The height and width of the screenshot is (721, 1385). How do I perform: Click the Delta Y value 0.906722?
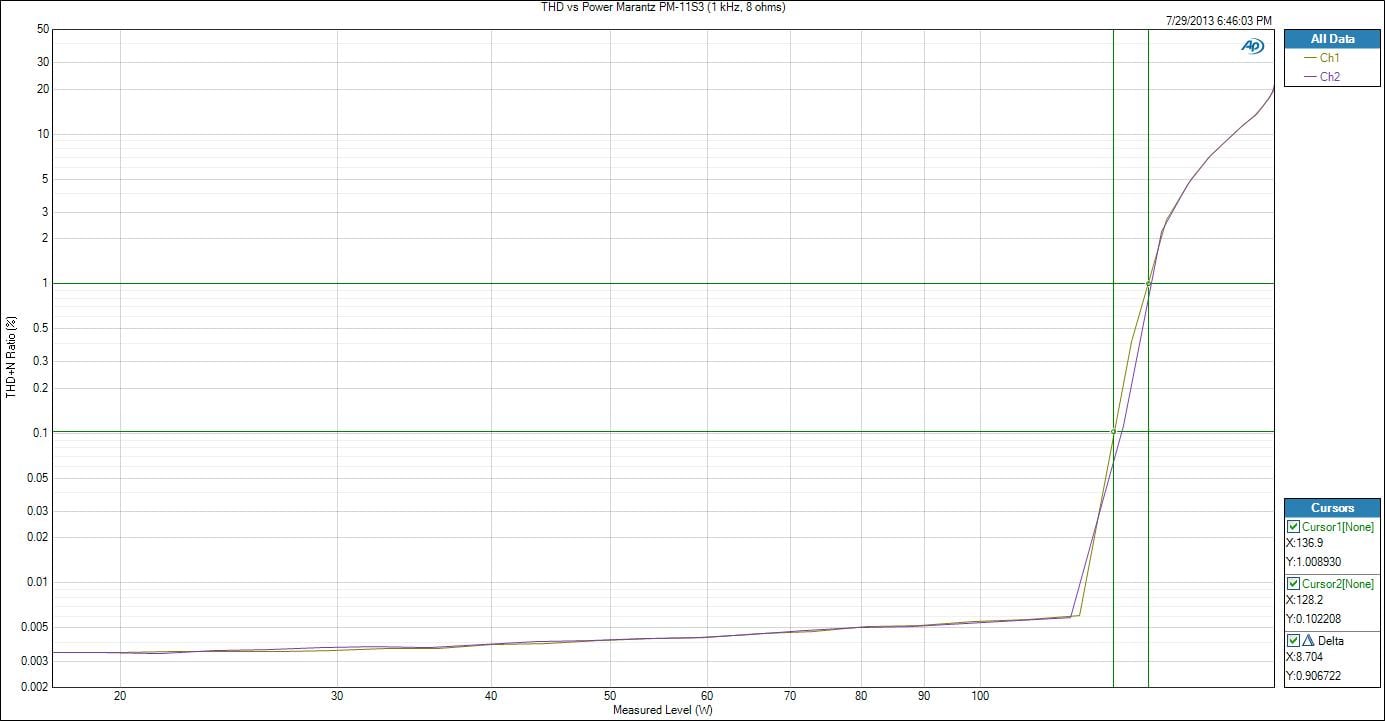(1313, 676)
